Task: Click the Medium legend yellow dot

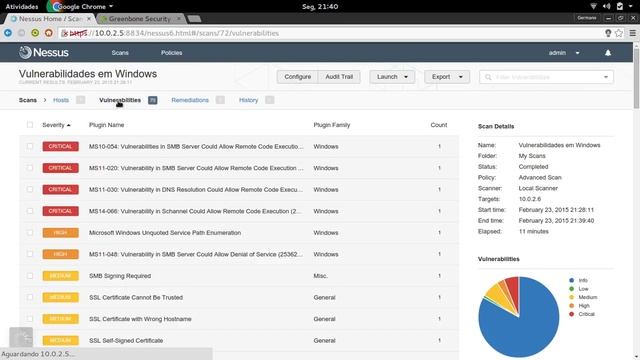Action: click(x=571, y=297)
